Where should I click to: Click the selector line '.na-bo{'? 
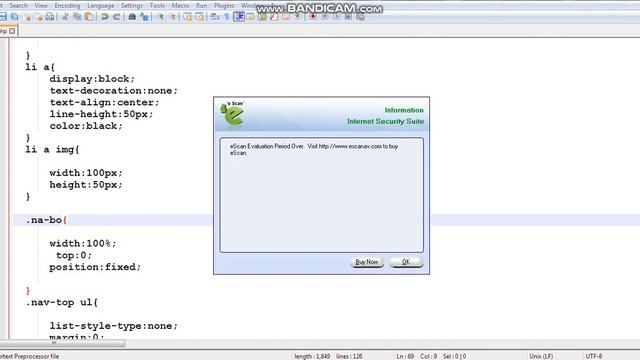46,220
